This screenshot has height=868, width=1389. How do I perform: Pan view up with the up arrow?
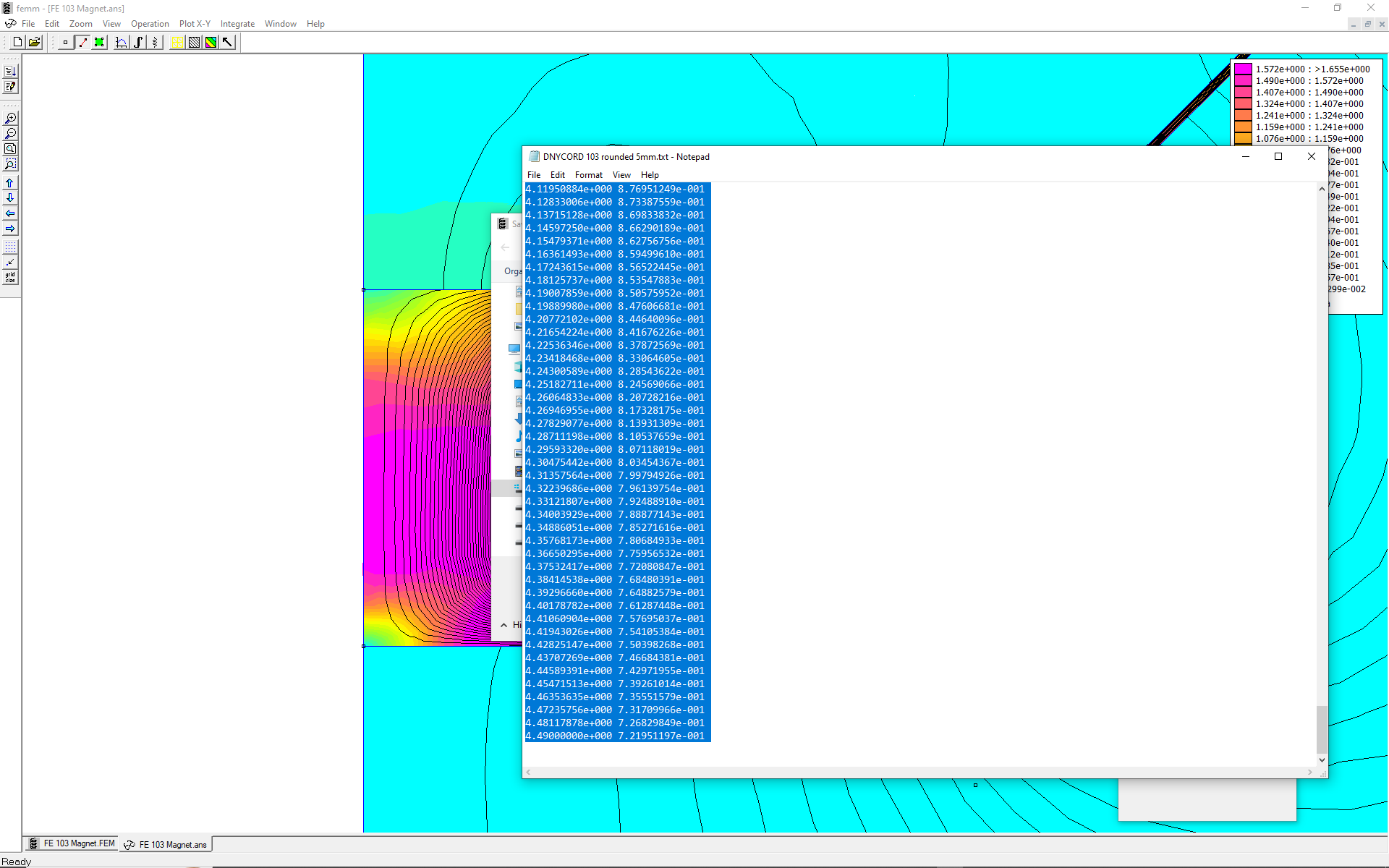[10, 183]
